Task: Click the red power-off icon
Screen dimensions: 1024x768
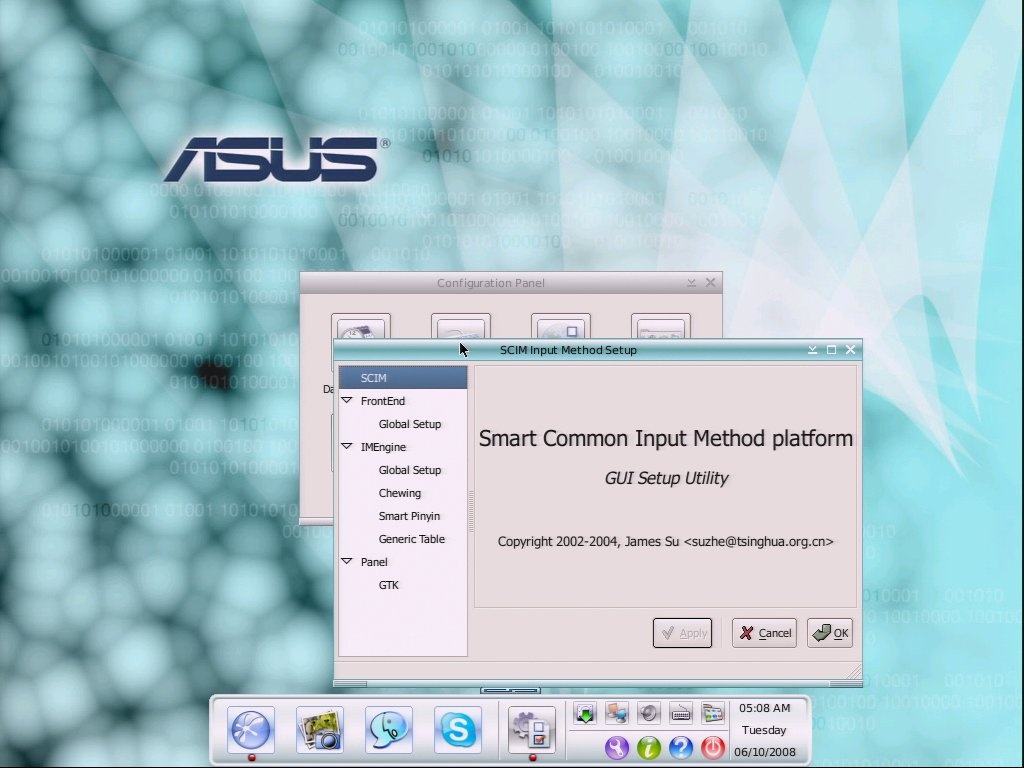Action: (713, 747)
